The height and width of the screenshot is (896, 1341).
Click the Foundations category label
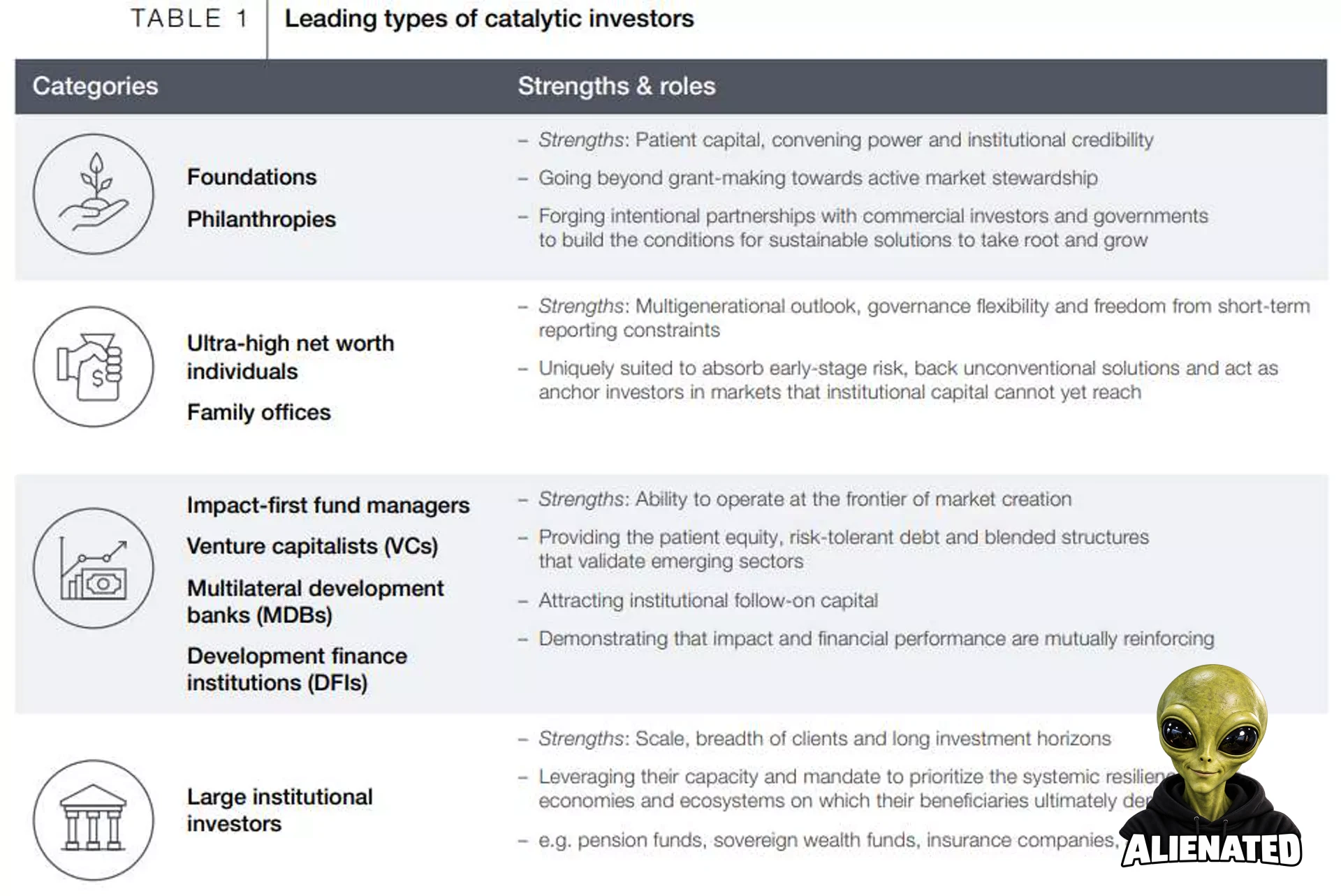(x=251, y=177)
